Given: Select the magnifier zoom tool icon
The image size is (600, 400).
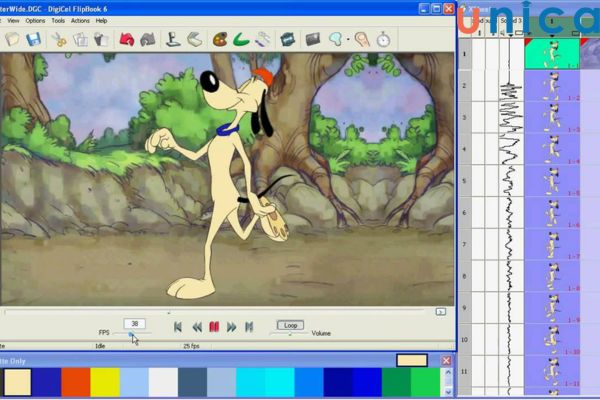Looking at the screenshot, I should pyautogui.click(x=336, y=40).
